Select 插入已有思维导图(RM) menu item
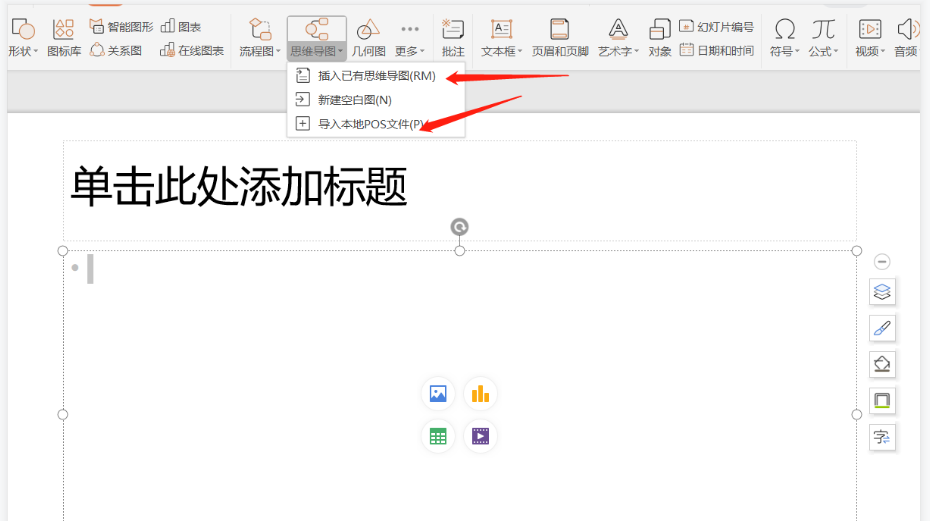This screenshot has width=930, height=521. tap(376, 75)
